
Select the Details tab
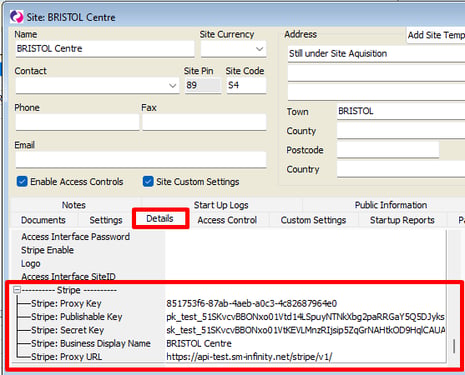(160, 219)
